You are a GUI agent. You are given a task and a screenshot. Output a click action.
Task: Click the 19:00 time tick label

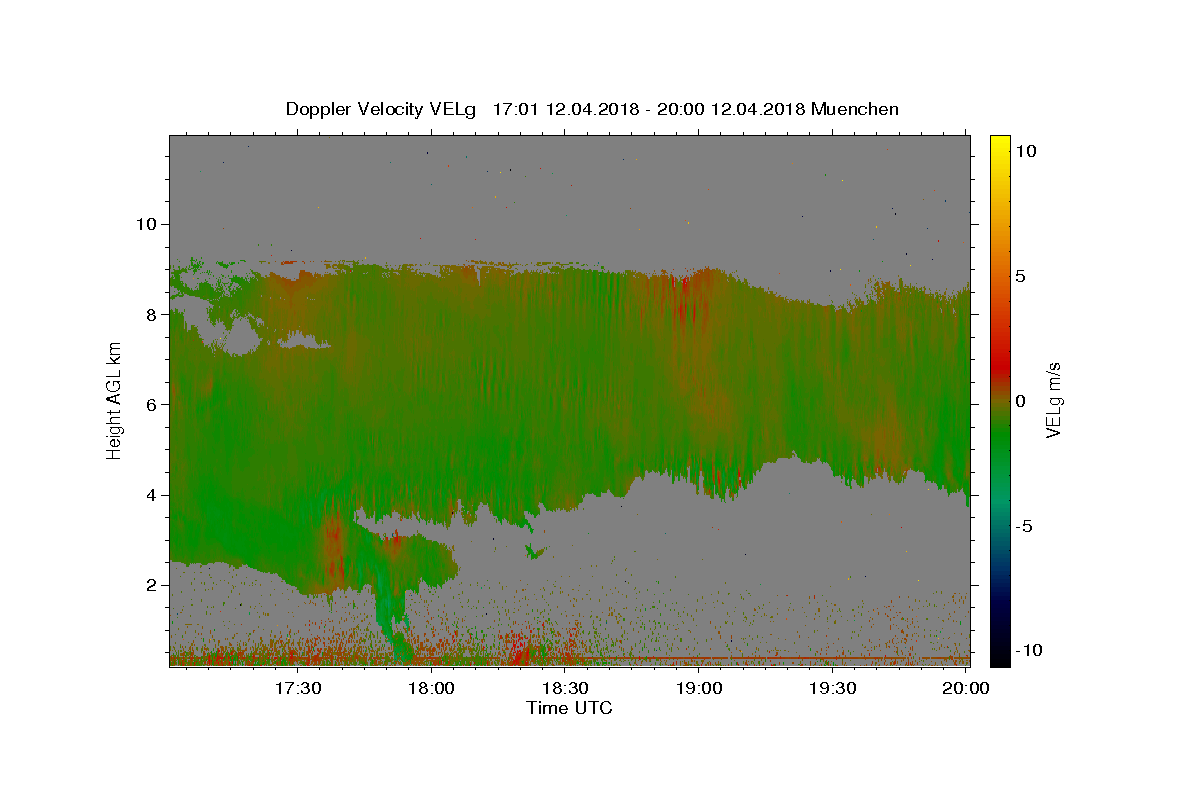(x=700, y=688)
